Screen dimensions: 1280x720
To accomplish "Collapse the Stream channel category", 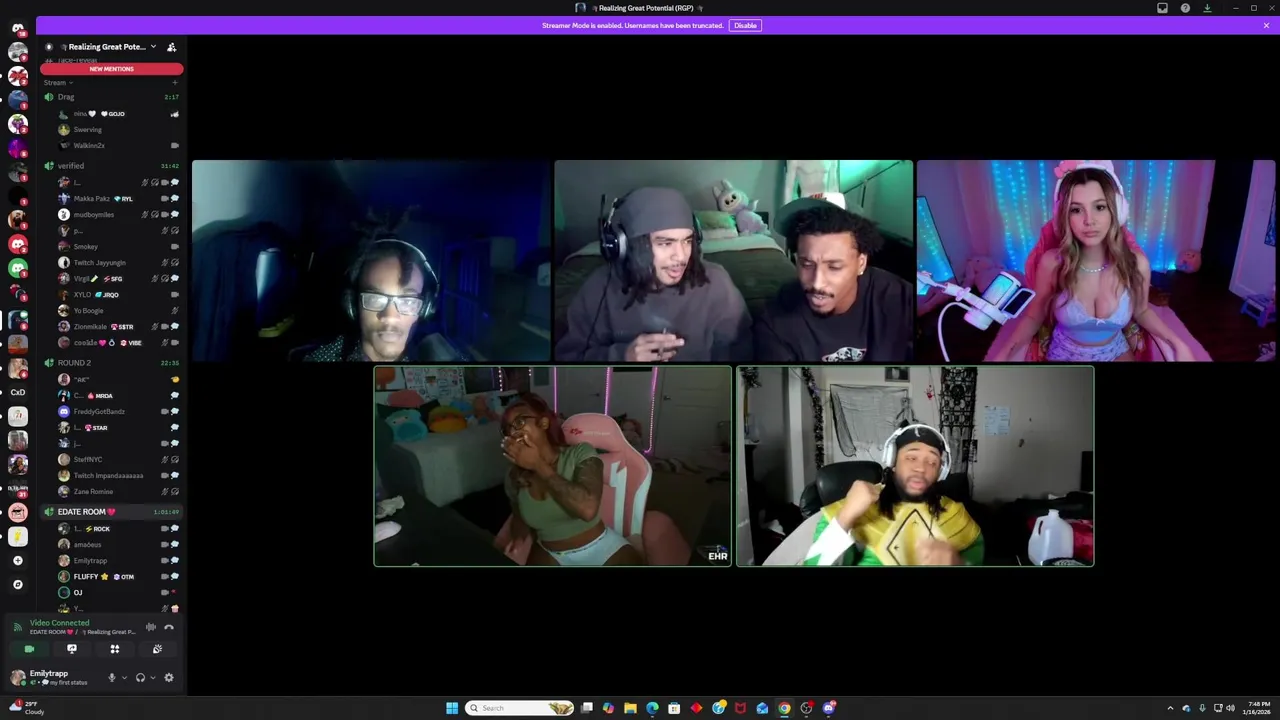I will [58, 82].
